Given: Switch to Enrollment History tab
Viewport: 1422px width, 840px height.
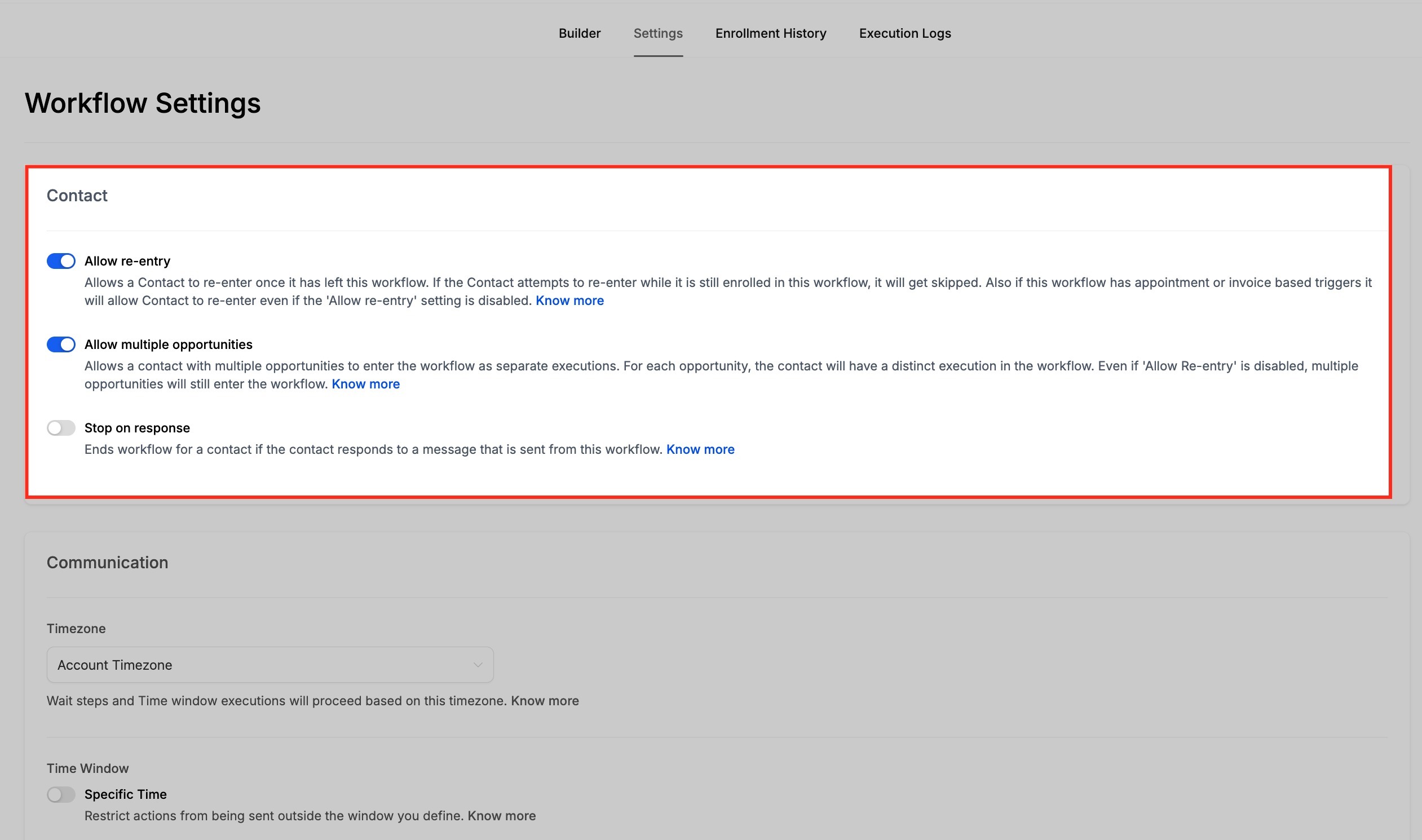Looking at the screenshot, I should coord(770,33).
